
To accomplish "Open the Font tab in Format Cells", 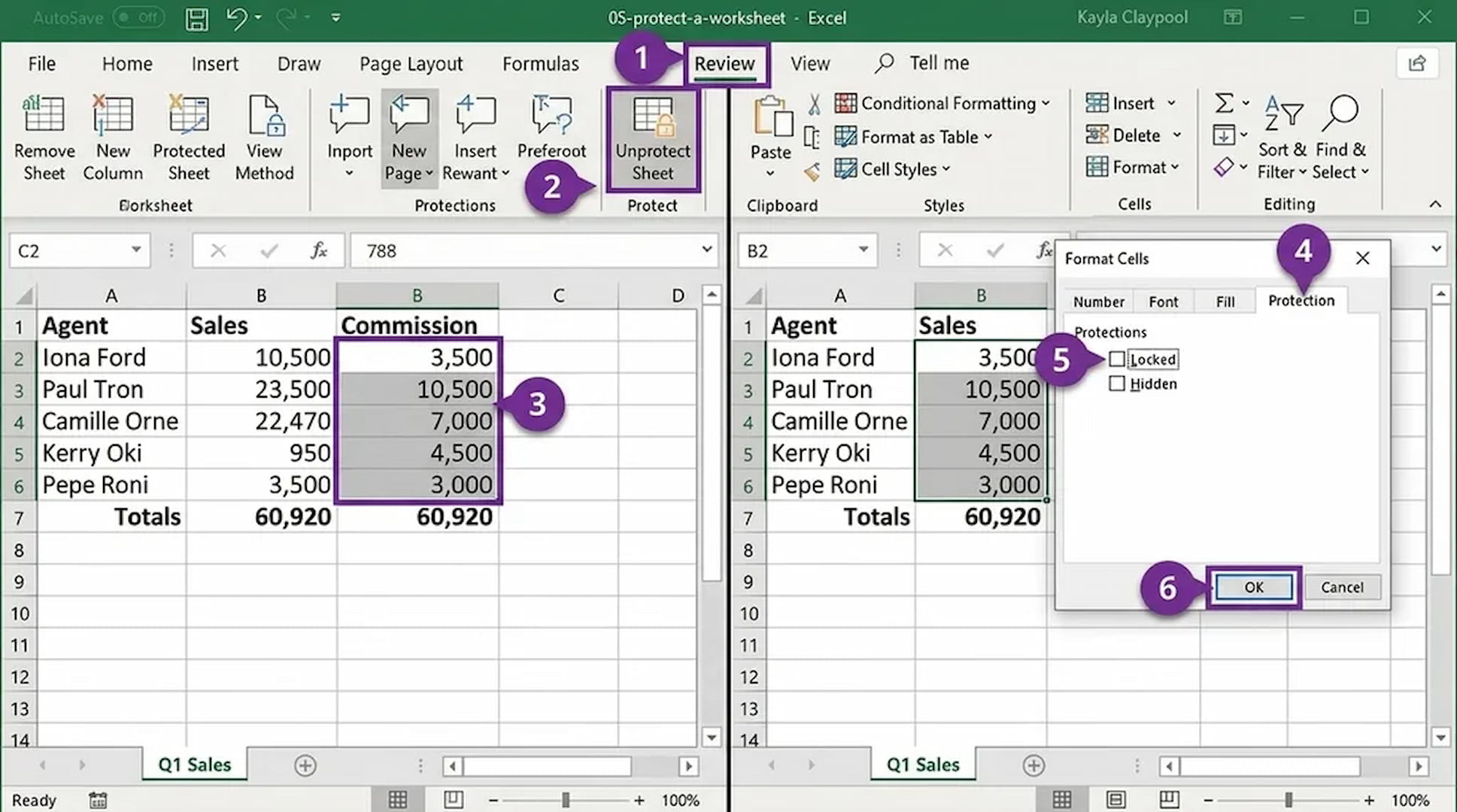I will point(1163,301).
